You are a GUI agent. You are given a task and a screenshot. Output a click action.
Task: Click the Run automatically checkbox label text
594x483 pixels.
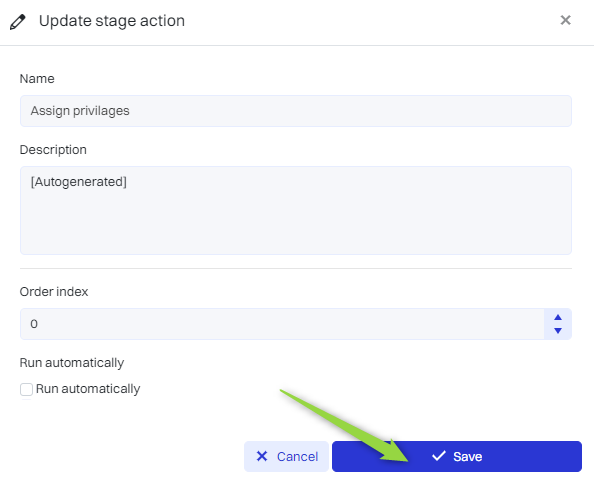[x=88, y=389]
